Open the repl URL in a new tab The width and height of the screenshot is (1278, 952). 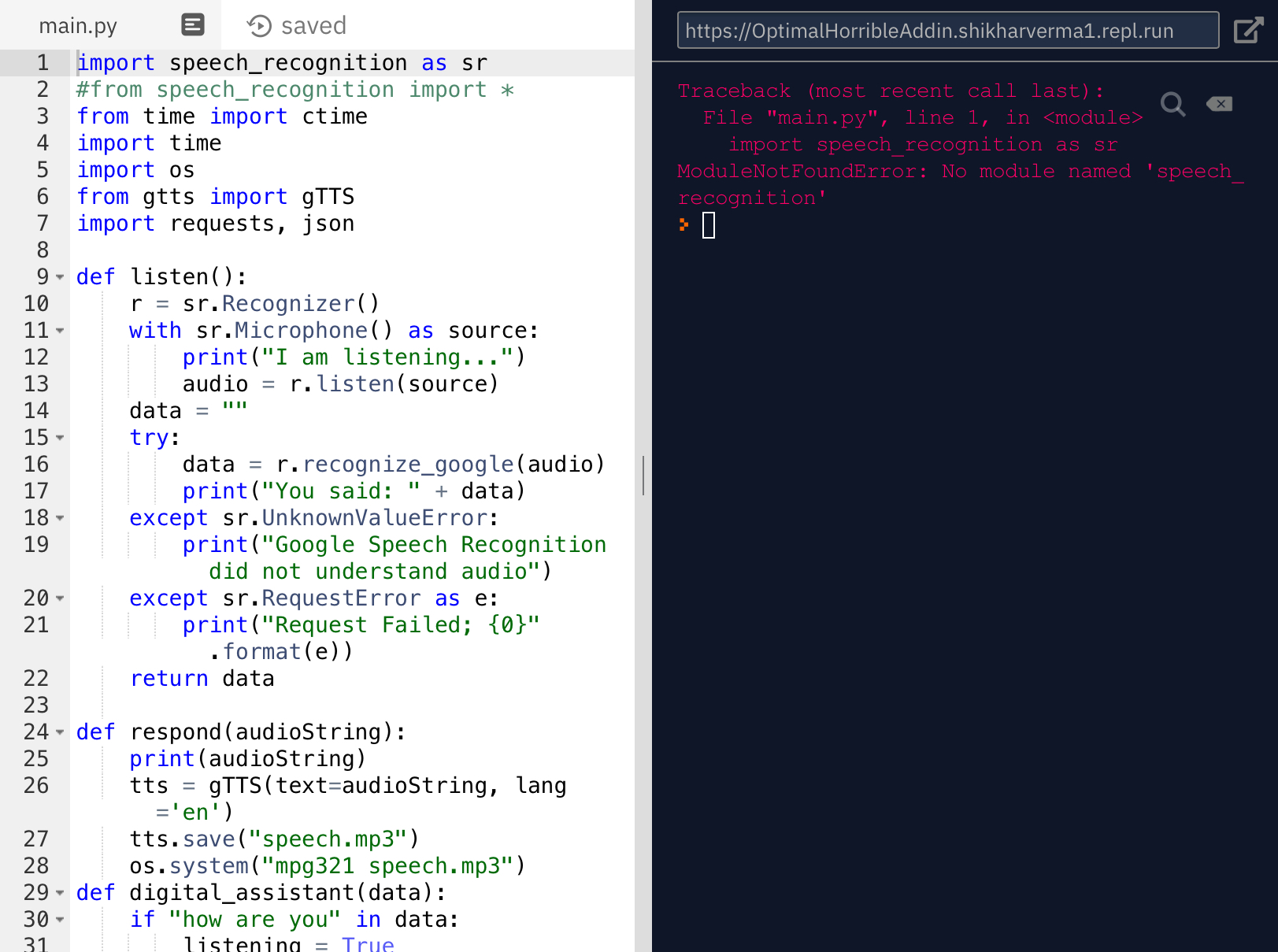click(1249, 29)
